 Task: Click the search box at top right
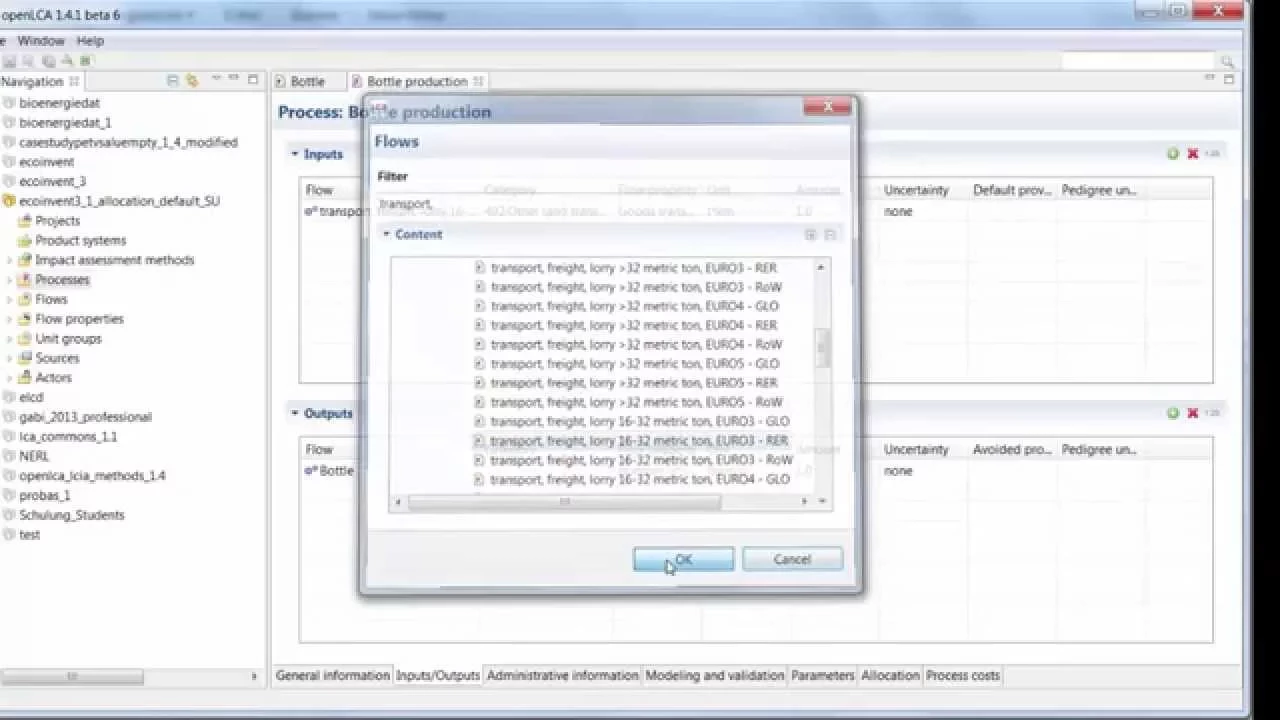[1140, 62]
